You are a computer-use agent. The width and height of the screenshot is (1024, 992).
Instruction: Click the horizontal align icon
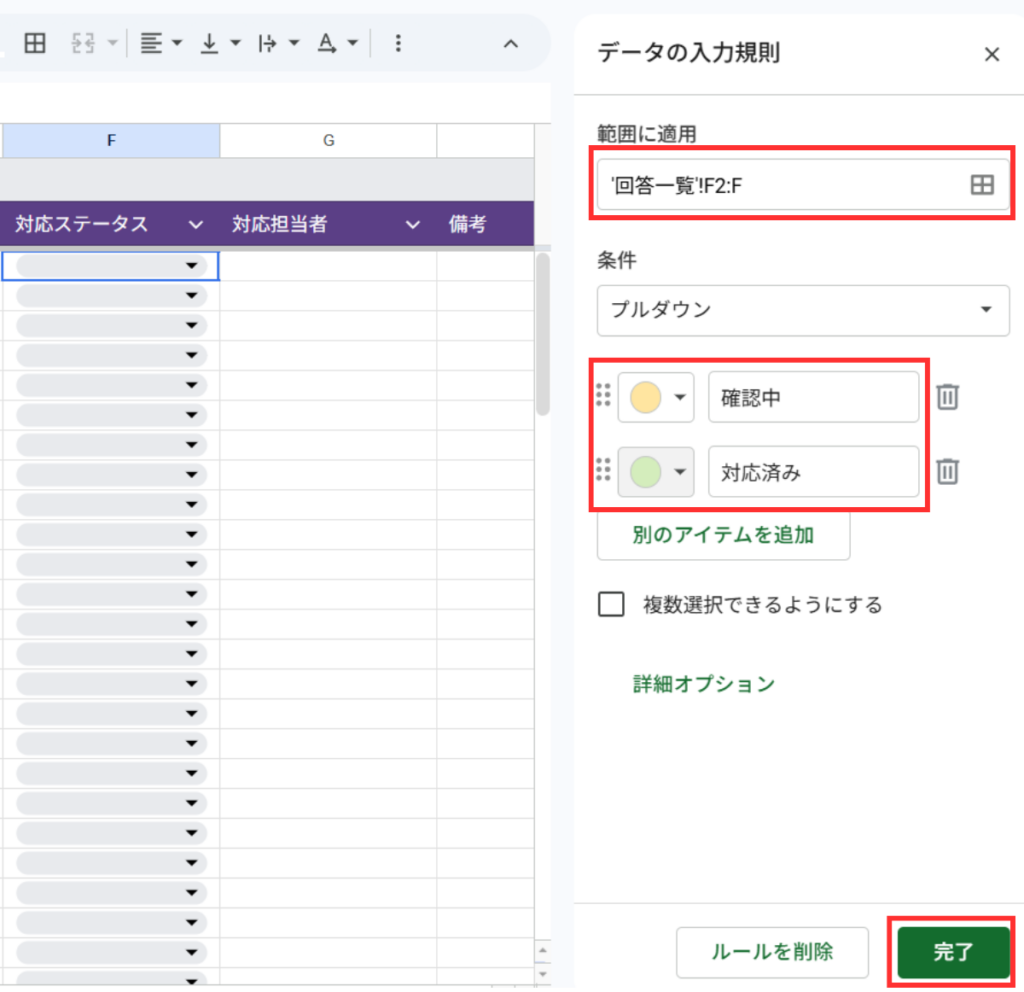click(151, 44)
